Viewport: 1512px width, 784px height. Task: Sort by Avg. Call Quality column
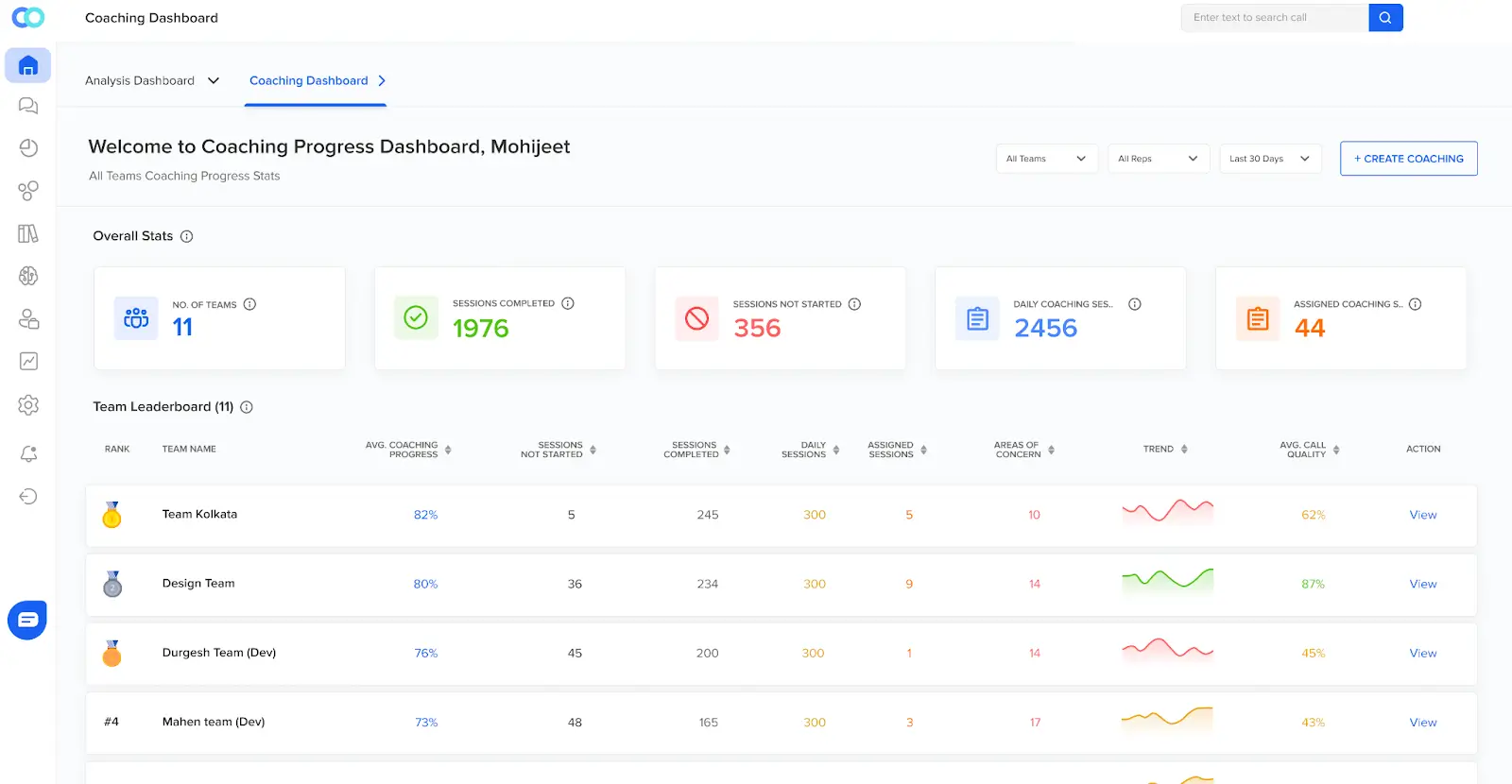point(1336,450)
